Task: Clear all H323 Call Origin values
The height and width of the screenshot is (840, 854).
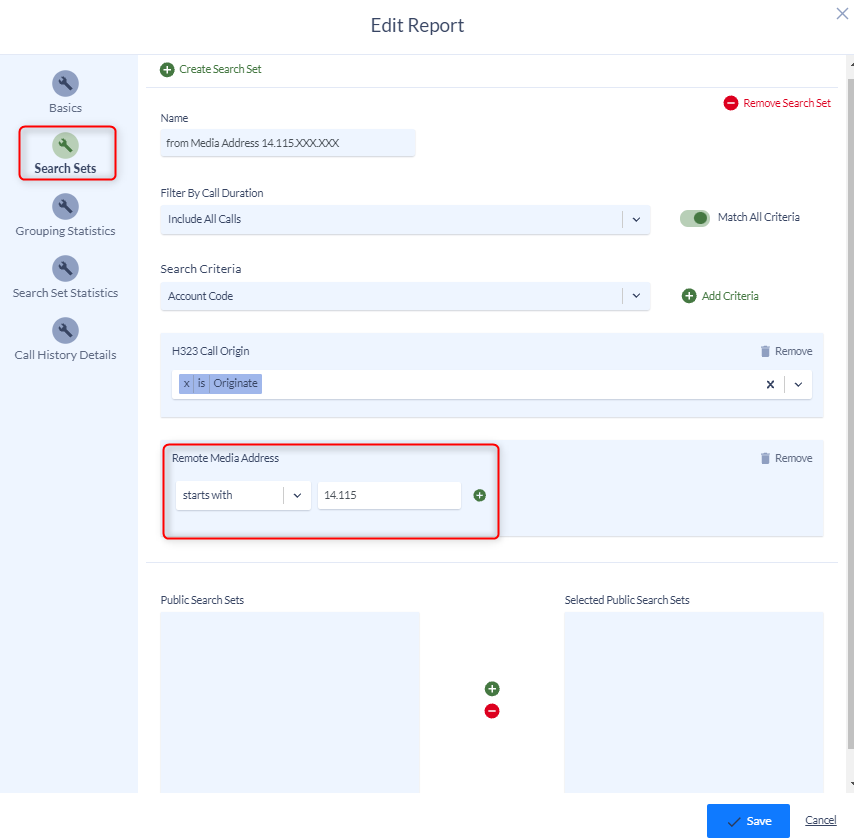Action: coord(770,385)
